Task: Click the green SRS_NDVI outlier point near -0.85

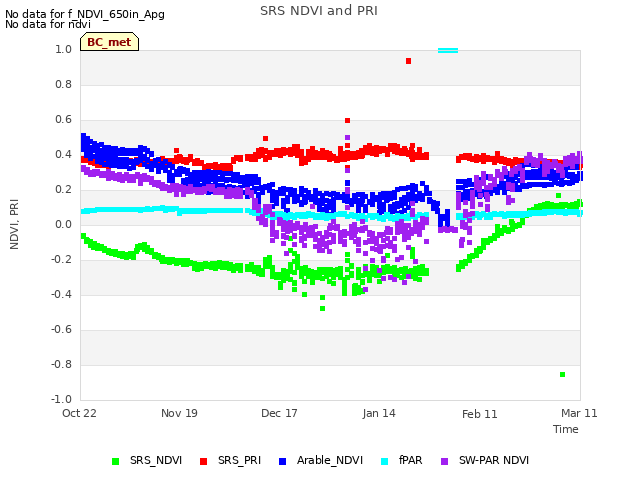Action: pos(562,375)
